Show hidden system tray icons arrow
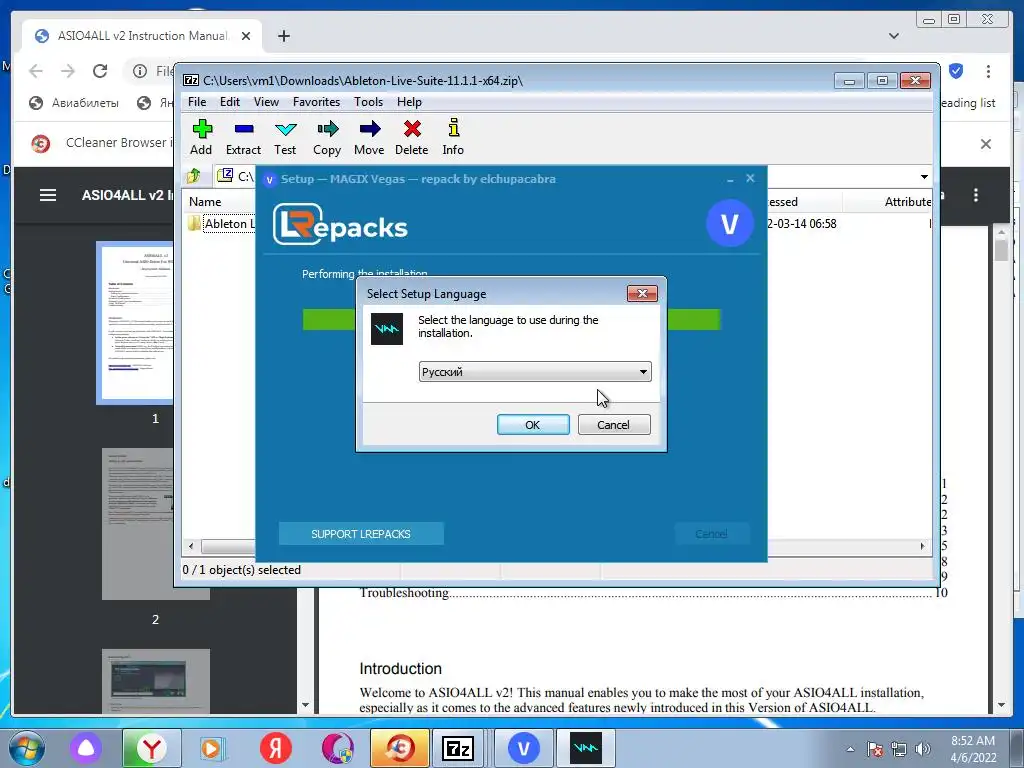Screen dimensions: 1024x768 pyautogui.click(x=850, y=749)
